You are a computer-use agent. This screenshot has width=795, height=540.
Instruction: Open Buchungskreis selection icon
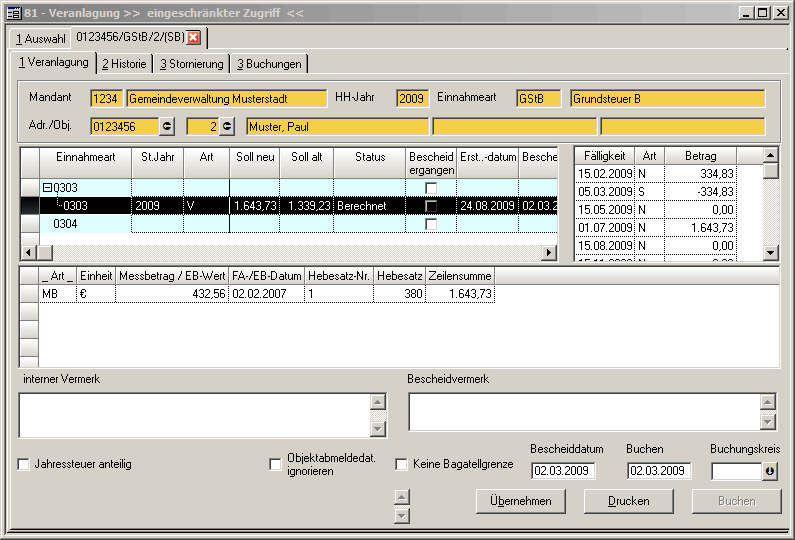tap(770, 471)
